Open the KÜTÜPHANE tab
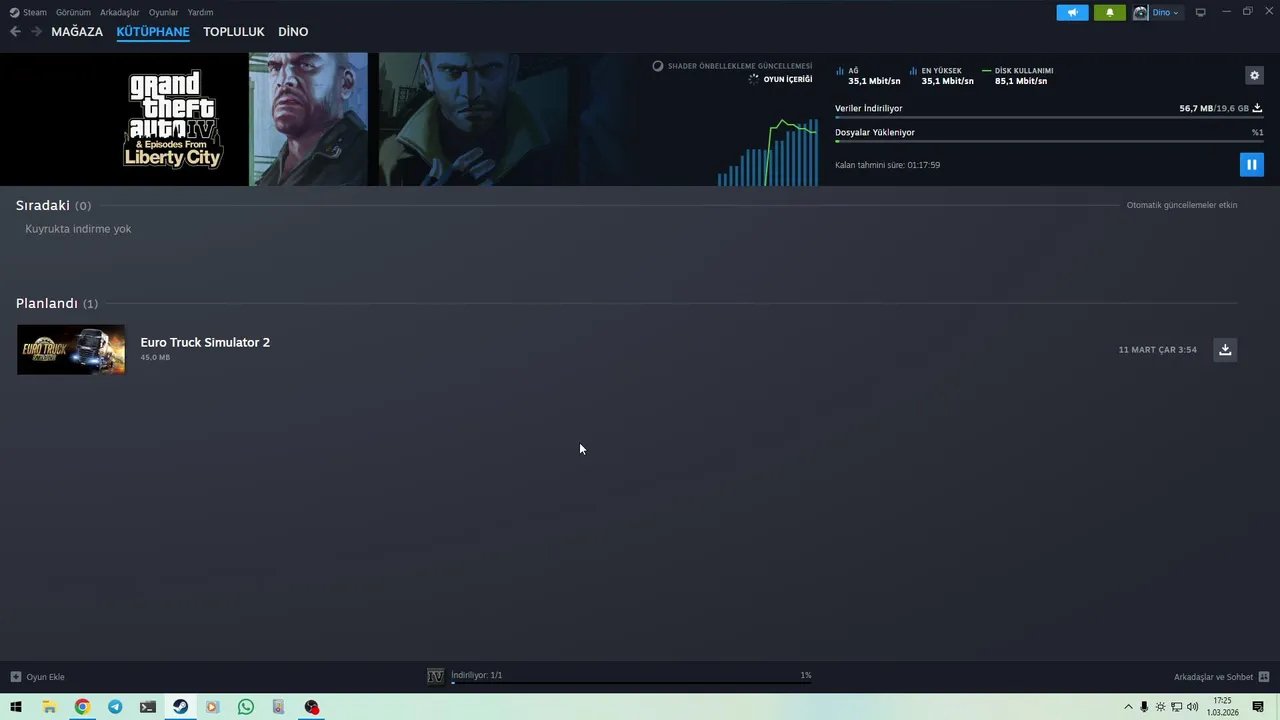This screenshot has height=720, width=1280. coord(153,32)
